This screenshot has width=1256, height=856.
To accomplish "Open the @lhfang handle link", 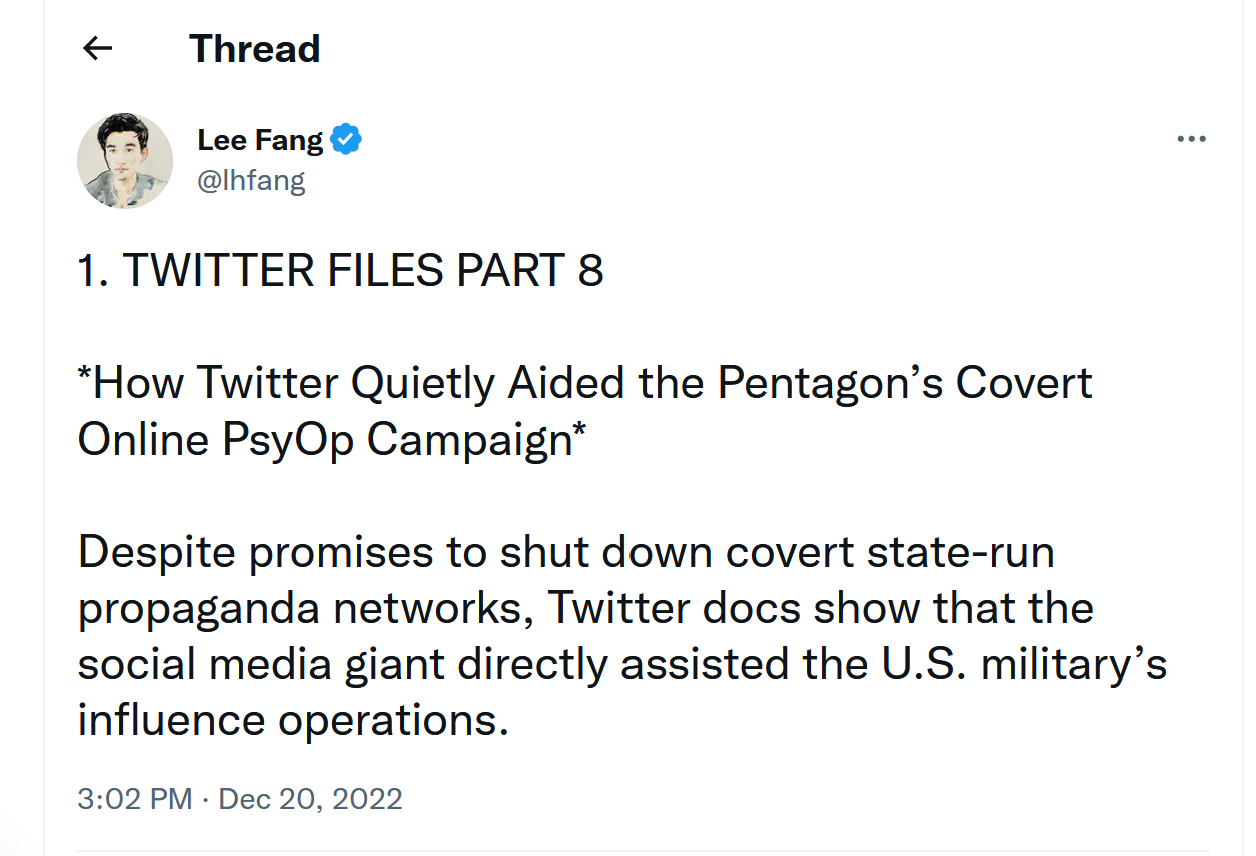I will point(251,180).
